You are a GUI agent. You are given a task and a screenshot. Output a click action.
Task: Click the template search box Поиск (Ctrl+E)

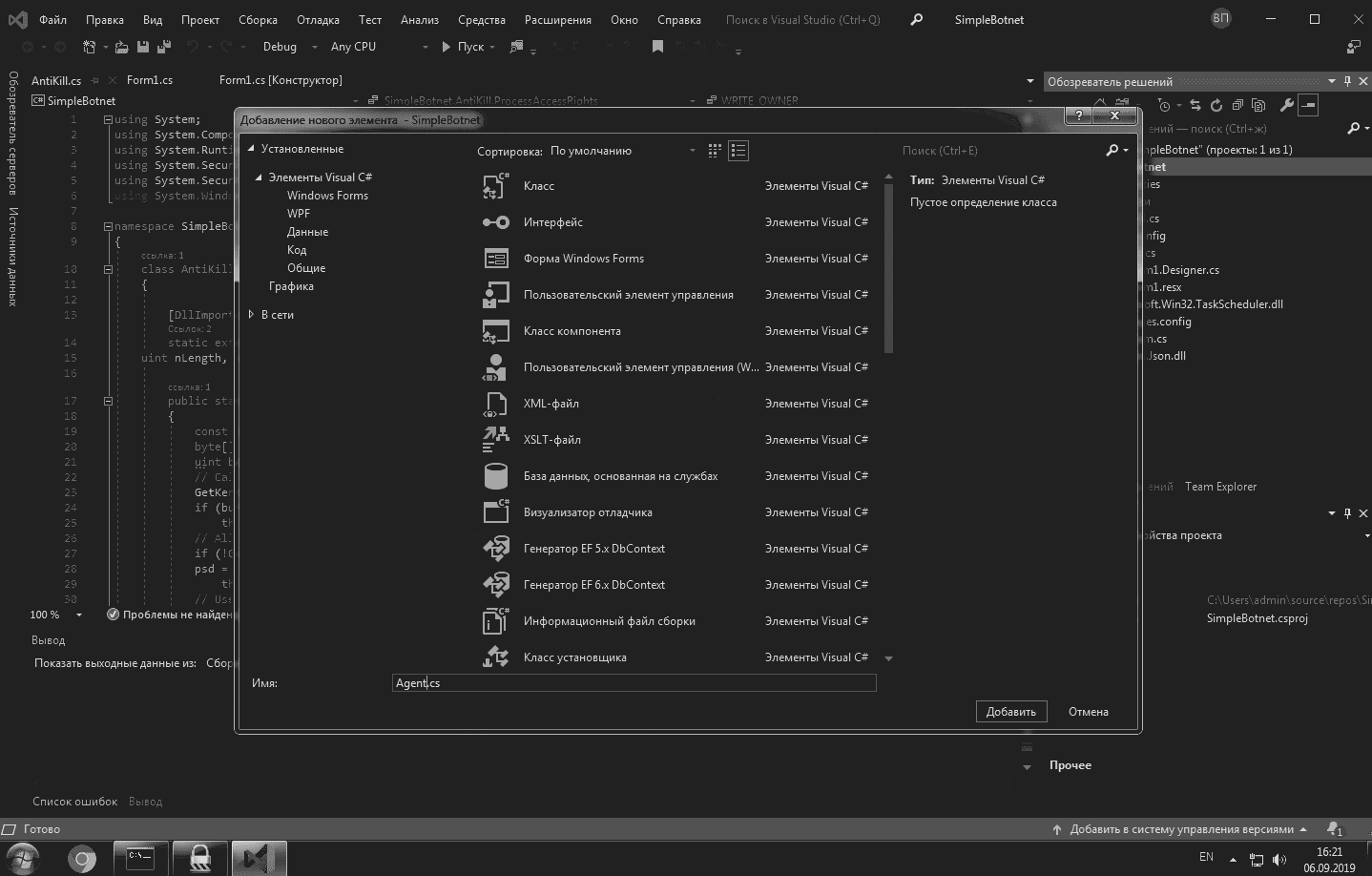1002,151
